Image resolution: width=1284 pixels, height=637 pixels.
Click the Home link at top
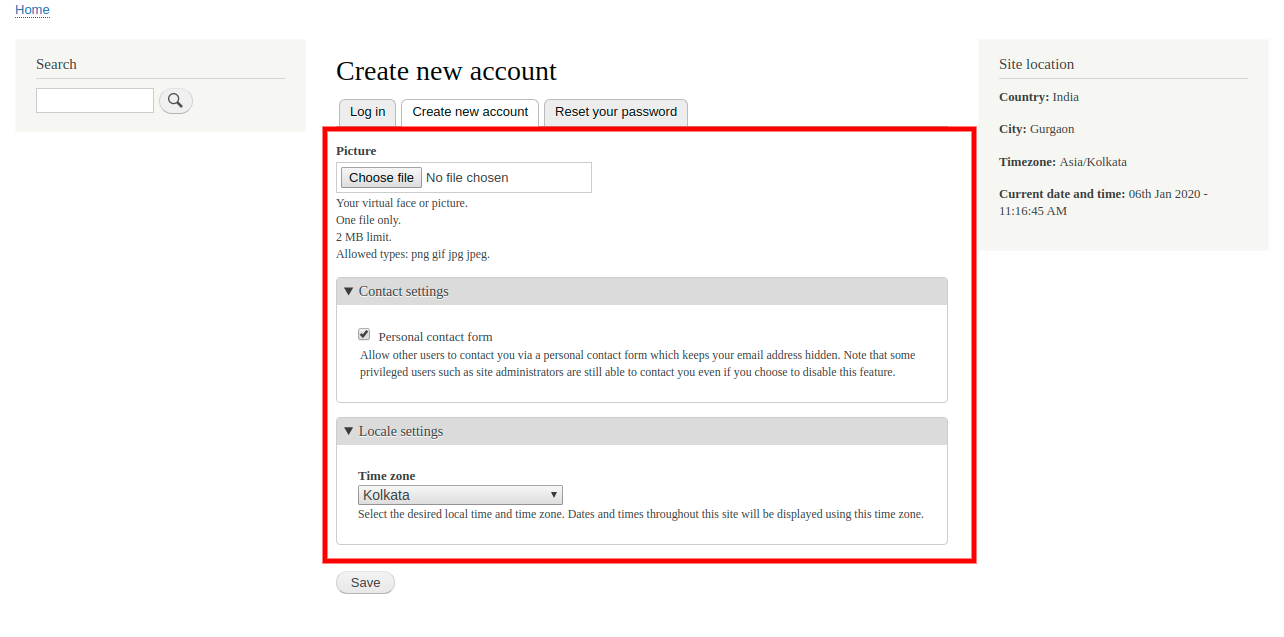click(31, 9)
